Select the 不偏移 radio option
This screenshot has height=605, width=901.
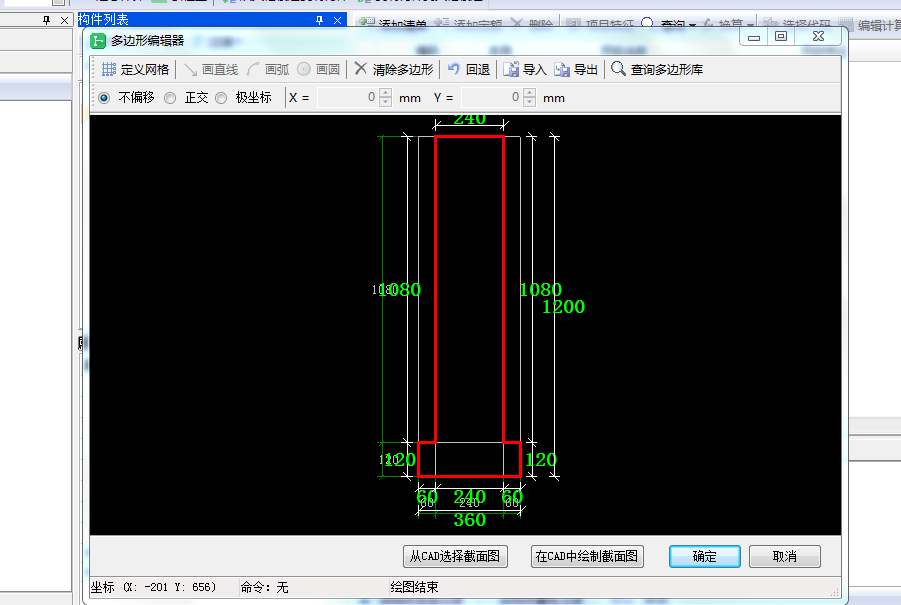coord(104,98)
